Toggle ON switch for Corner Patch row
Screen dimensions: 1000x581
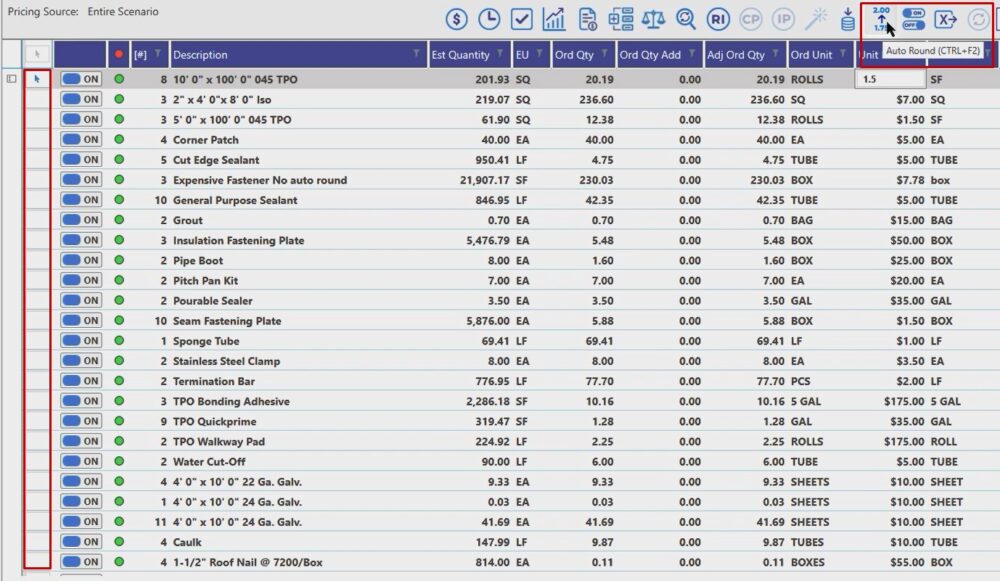click(x=81, y=140)
